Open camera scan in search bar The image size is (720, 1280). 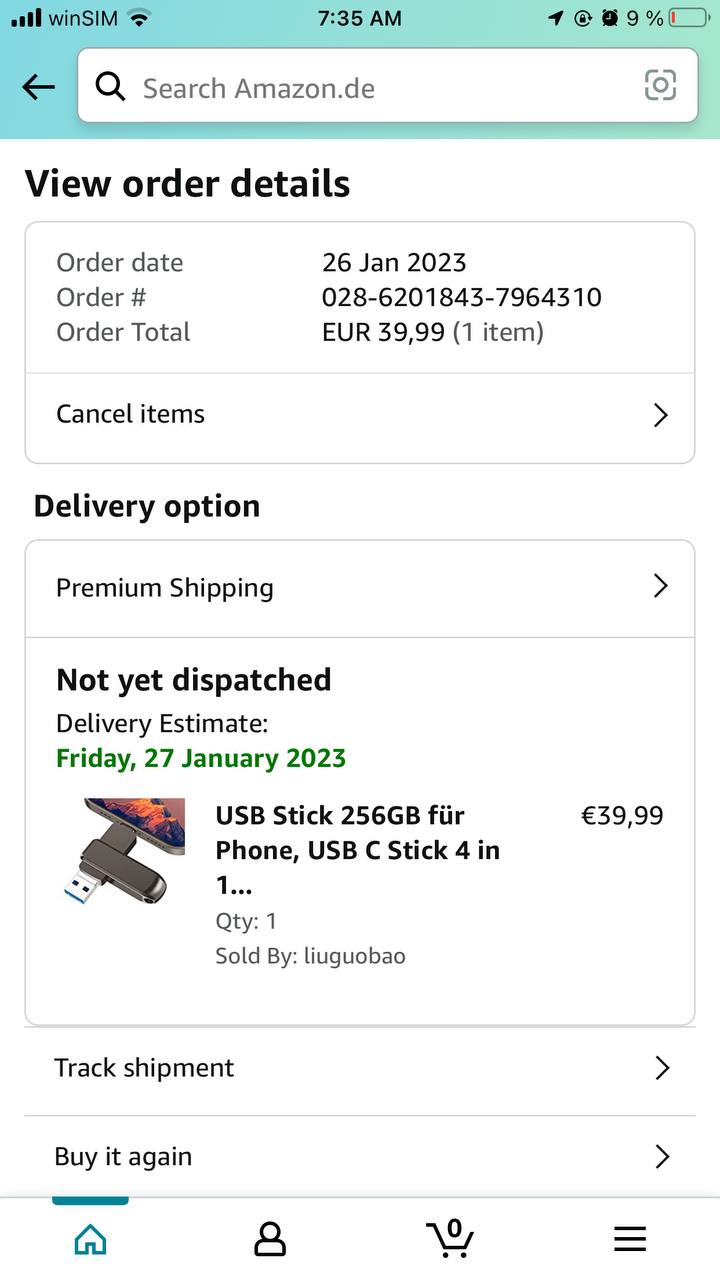click(x=660, y=86)
